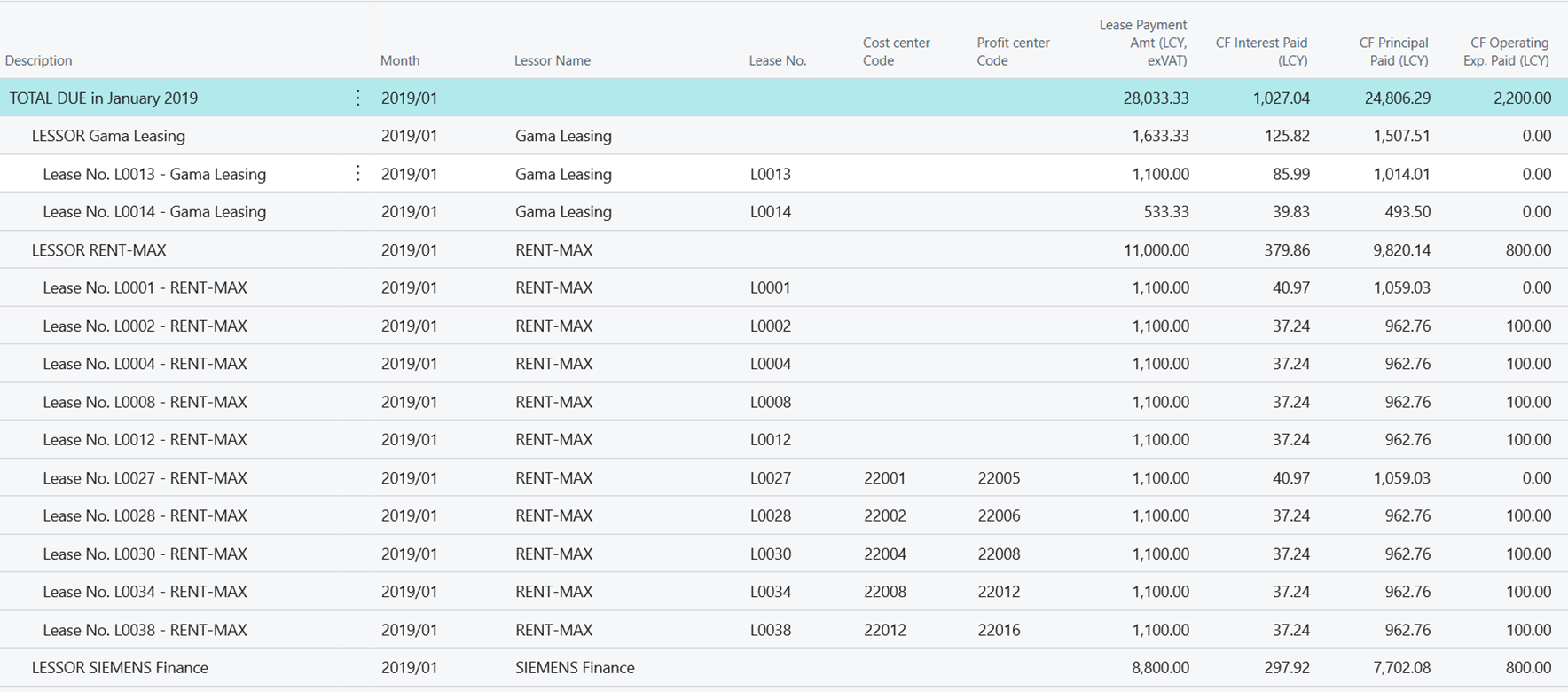Click profit center code 22012
The image size is (1568, 692).
tap(999, 592)
